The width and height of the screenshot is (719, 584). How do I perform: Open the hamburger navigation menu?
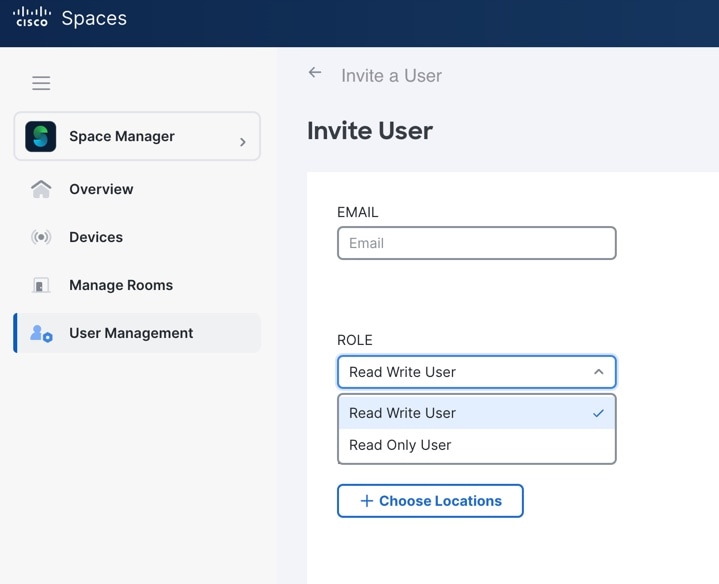click(41, 83)
